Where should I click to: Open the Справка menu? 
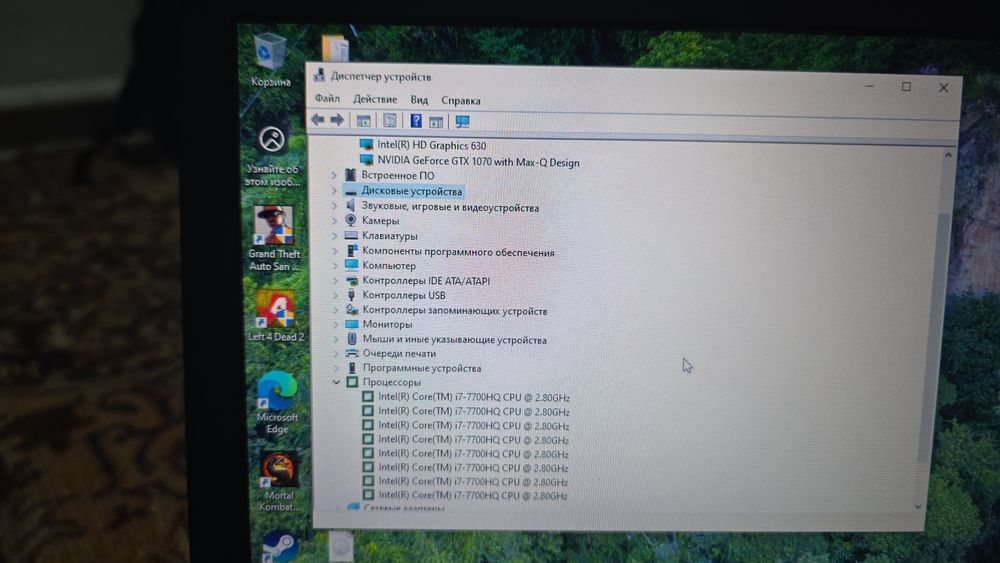[460, 100]
